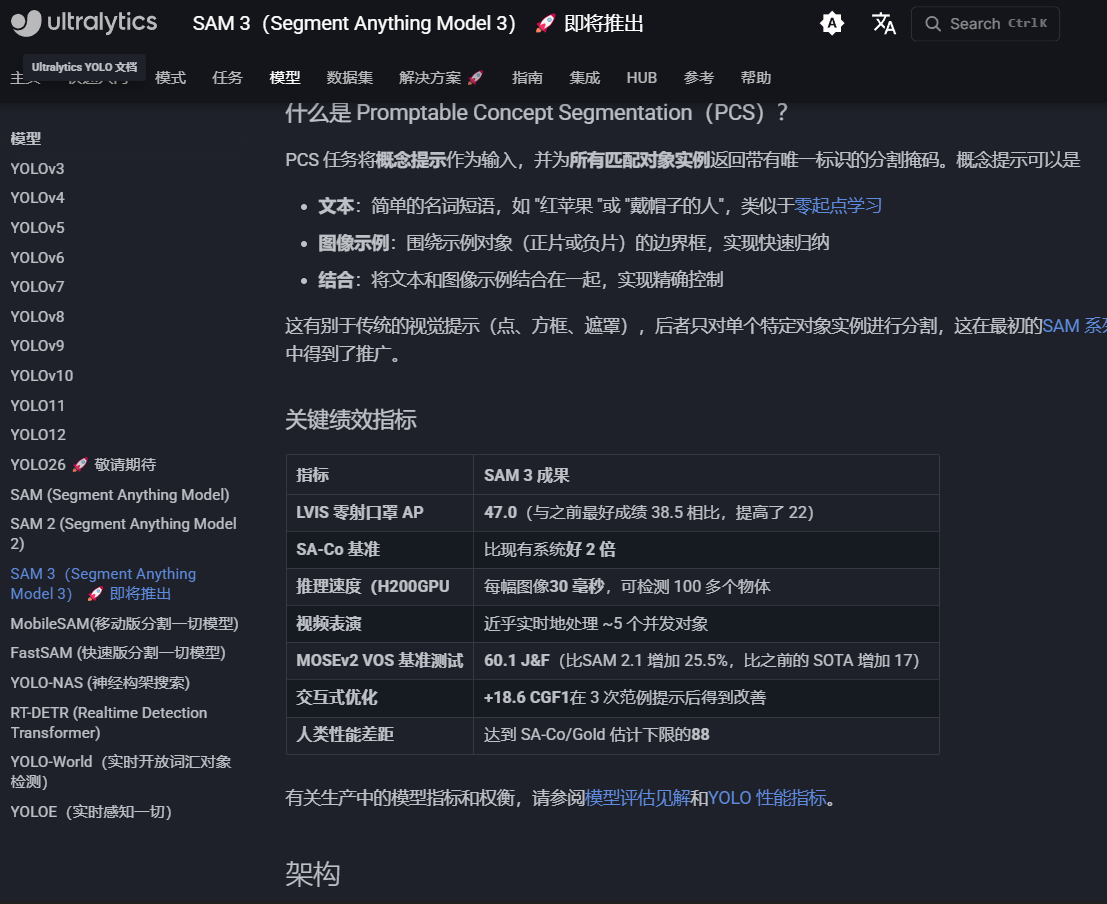Click the 指标 column header
Screen dimensions: 1107x904
tap(380, 475)
